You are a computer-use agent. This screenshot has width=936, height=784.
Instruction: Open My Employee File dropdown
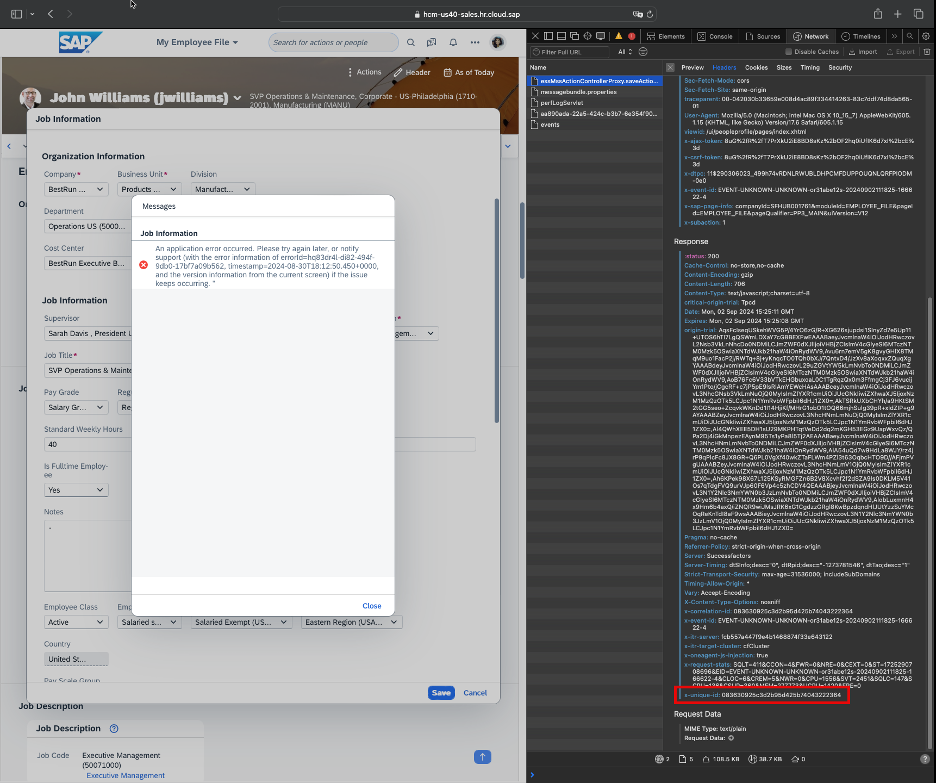coord(197,42)
